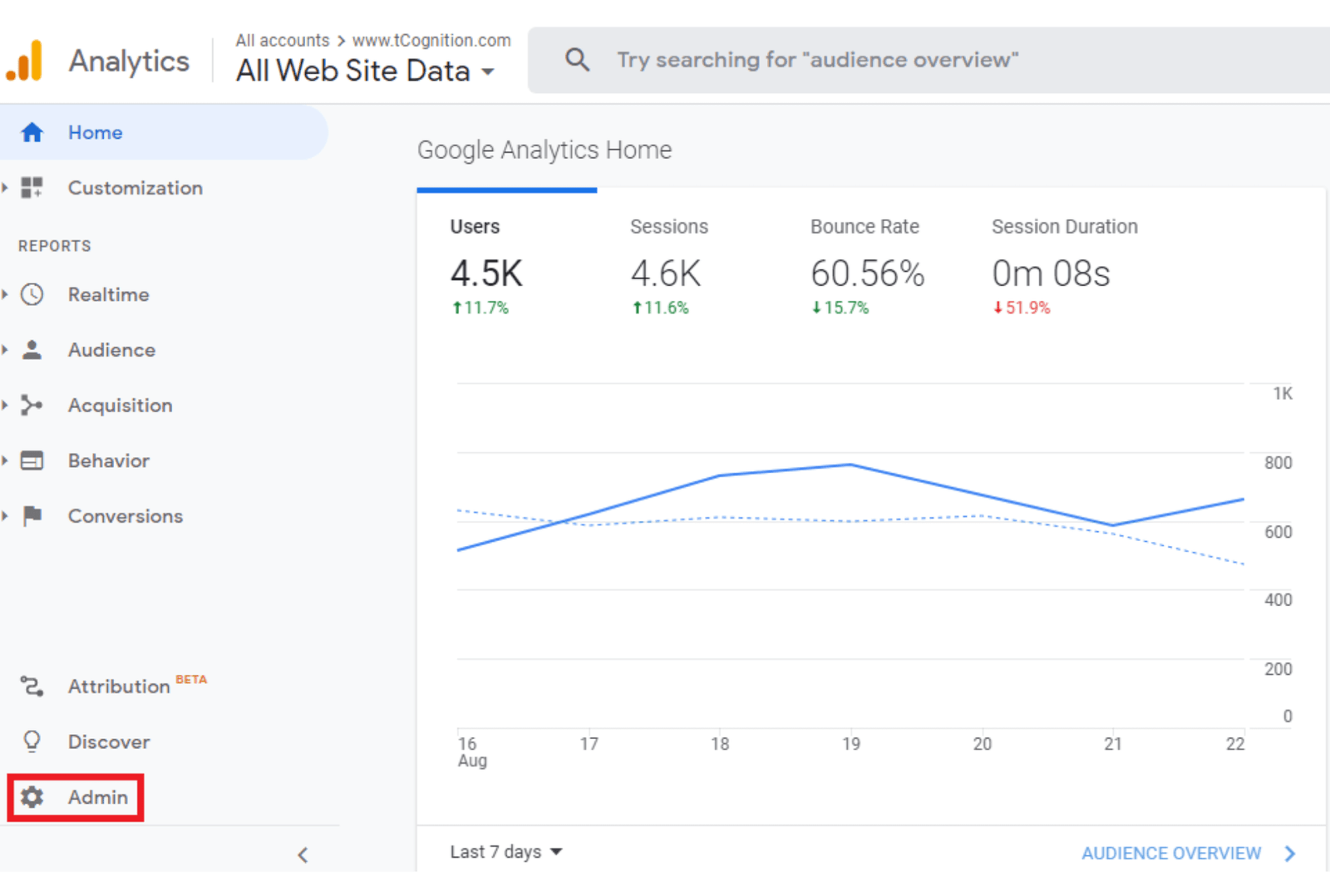Expand the Customization menu arrow
This screenshot has height=896, width=1330.
click(x=5, y=188)
